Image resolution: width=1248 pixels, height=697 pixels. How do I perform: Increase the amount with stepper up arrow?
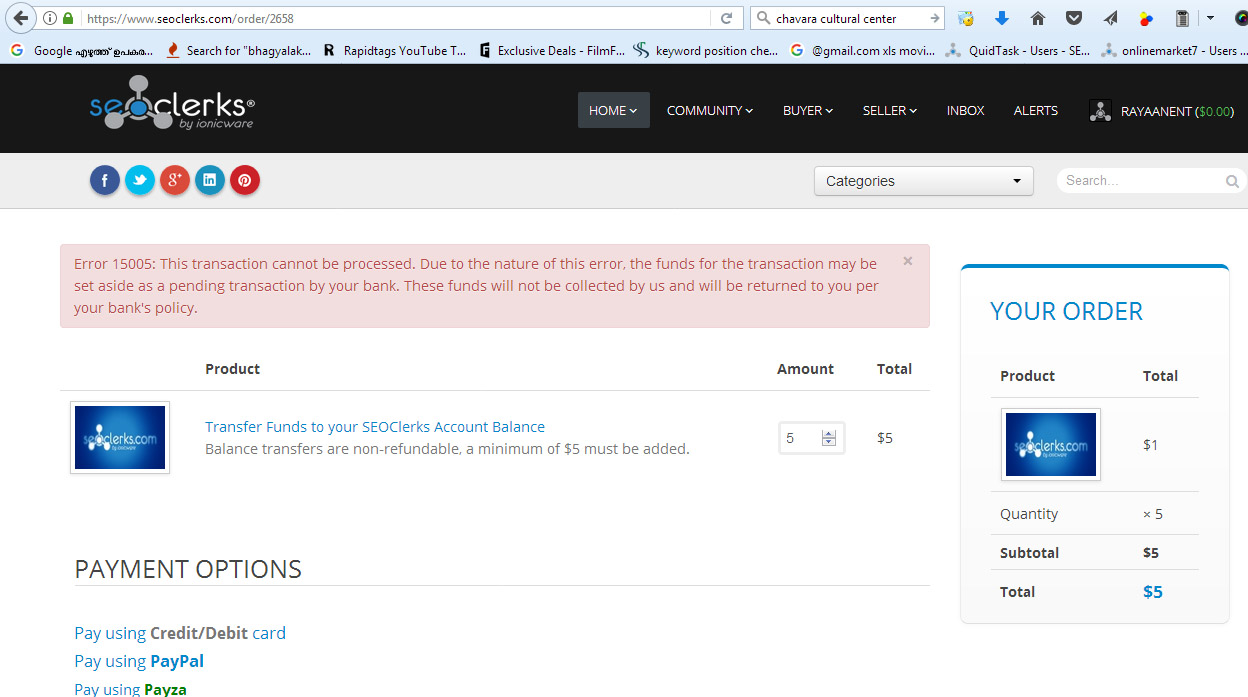[828, 434]
